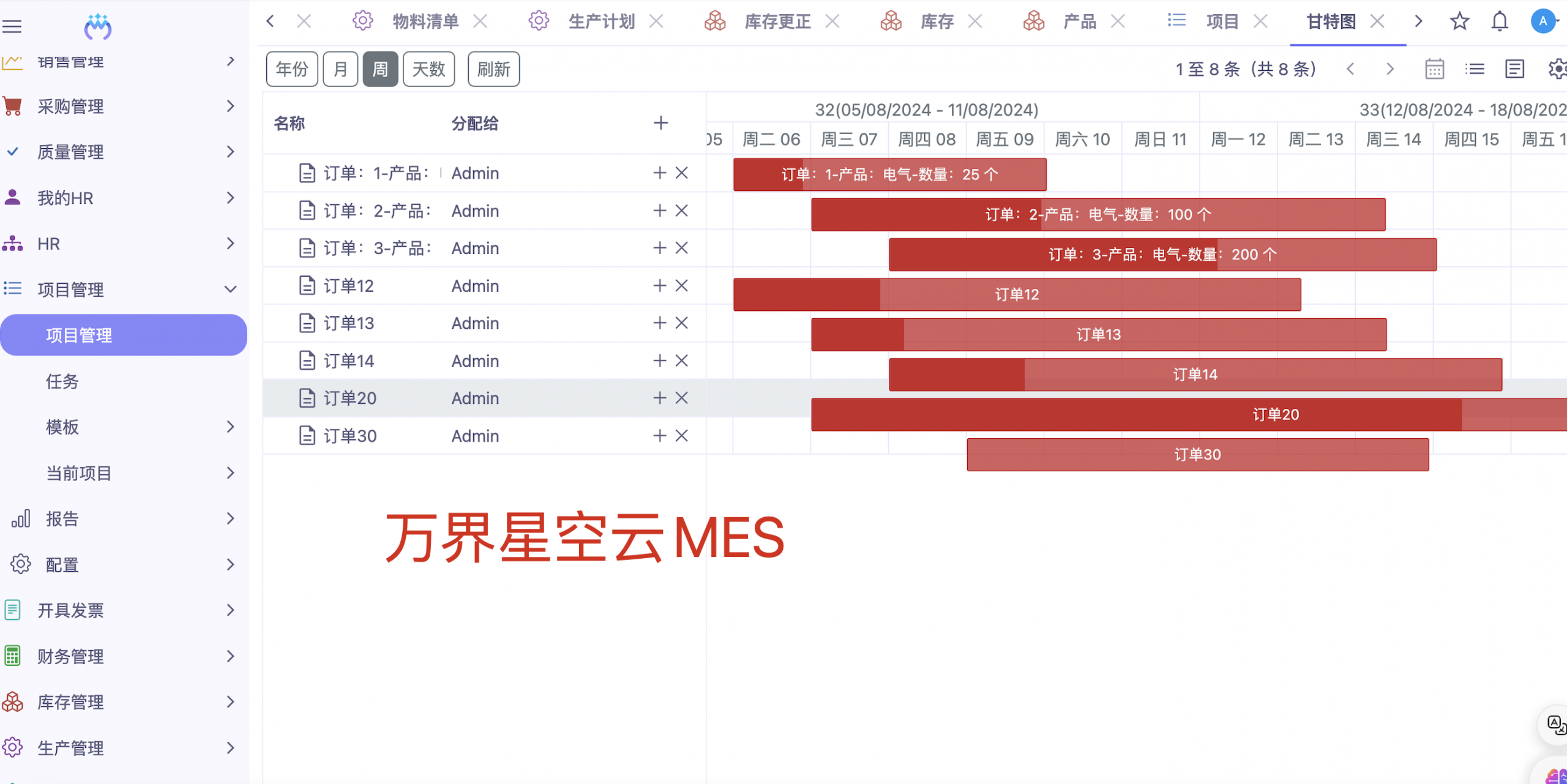Image resolution: width=1567 pixels, height=784 pixels.
Task: Switch to list view icon
Action: tap(1475, 69)
